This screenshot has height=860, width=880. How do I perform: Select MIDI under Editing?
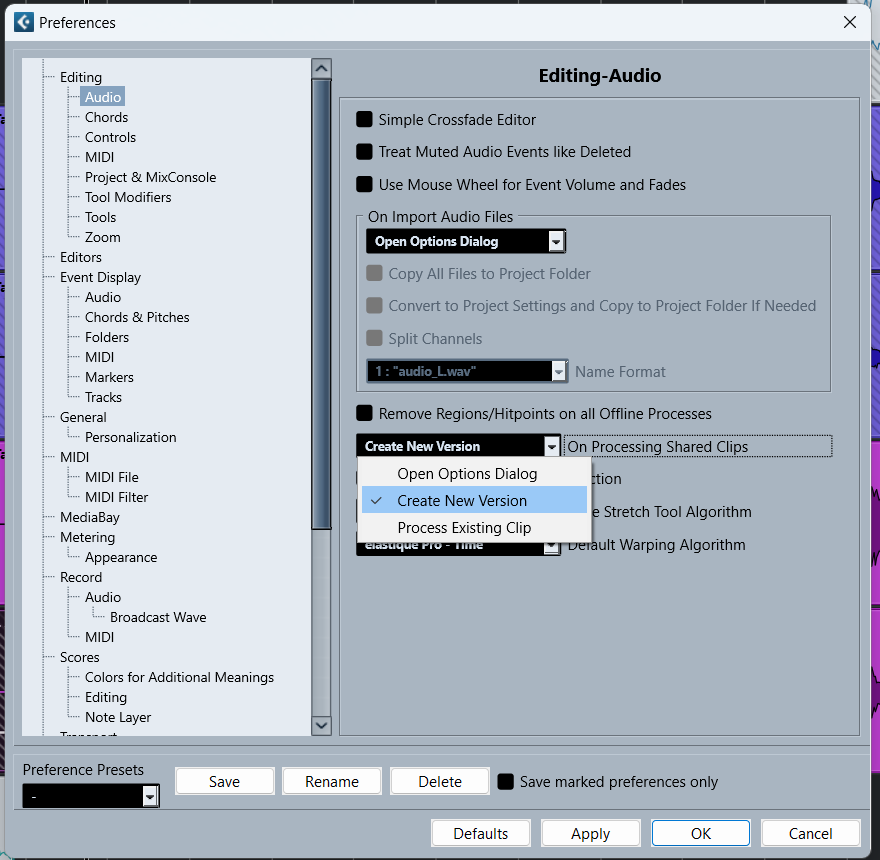(99, 157)
